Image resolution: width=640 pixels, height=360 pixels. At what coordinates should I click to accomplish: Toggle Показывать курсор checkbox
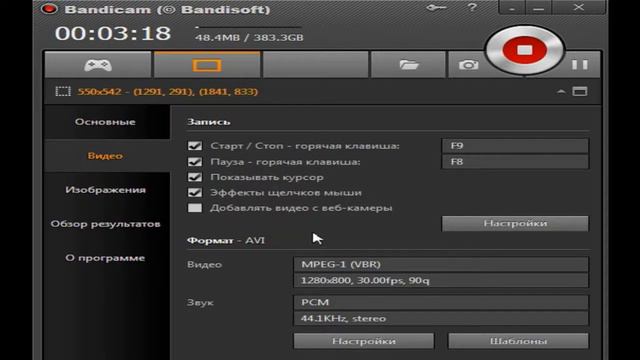[195, 177]
